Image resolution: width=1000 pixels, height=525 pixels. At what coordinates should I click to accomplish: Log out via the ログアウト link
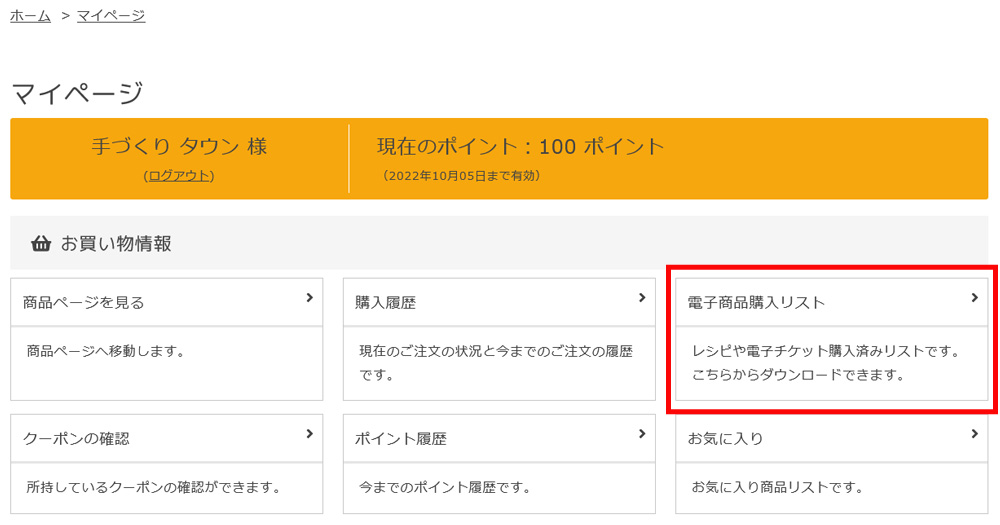coord(179,175)
